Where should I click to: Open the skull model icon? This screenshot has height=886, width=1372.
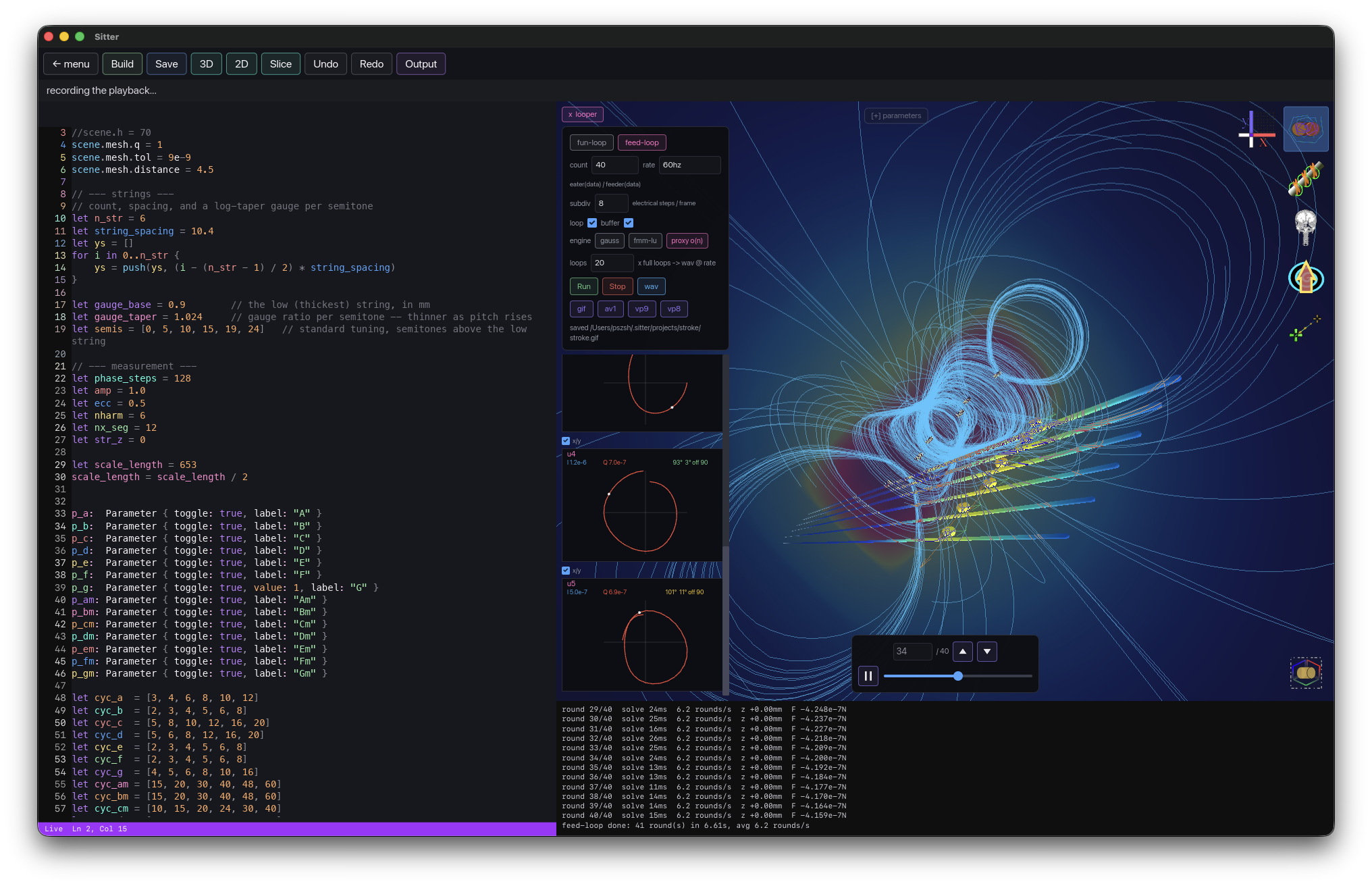click(1305, 228)
